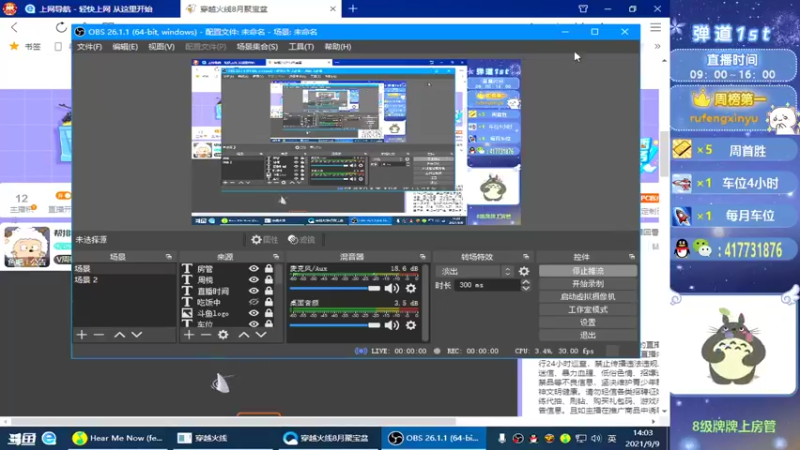Refresh the browser page behind OBS
Viewport: 800px width, 450px height.
[61, 28]
